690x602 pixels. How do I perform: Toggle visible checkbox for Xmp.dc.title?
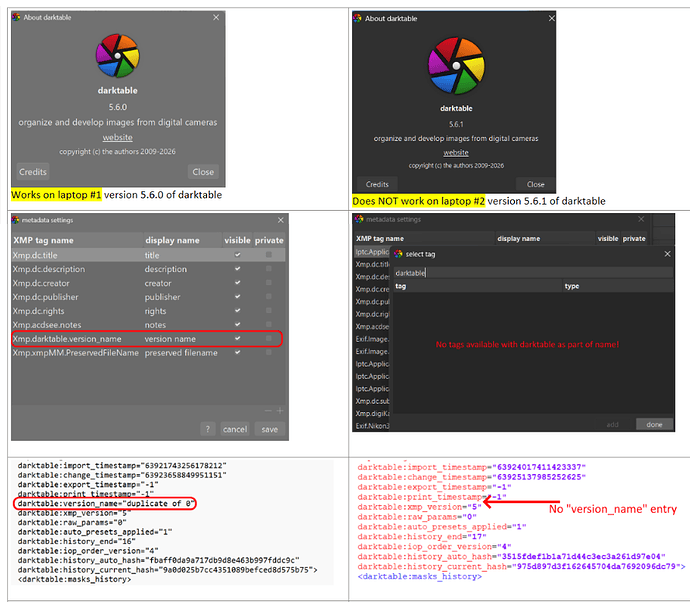(238, 254)
